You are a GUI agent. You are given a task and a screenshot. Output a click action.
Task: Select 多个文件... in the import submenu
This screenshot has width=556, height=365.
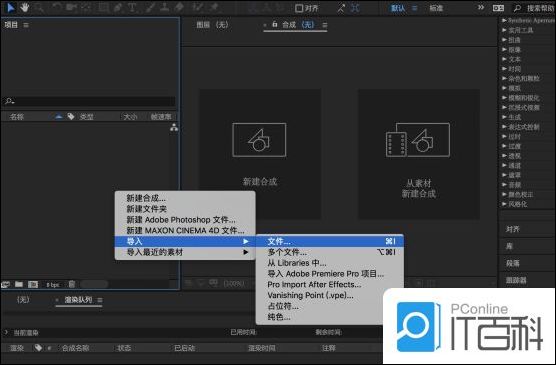329,252
